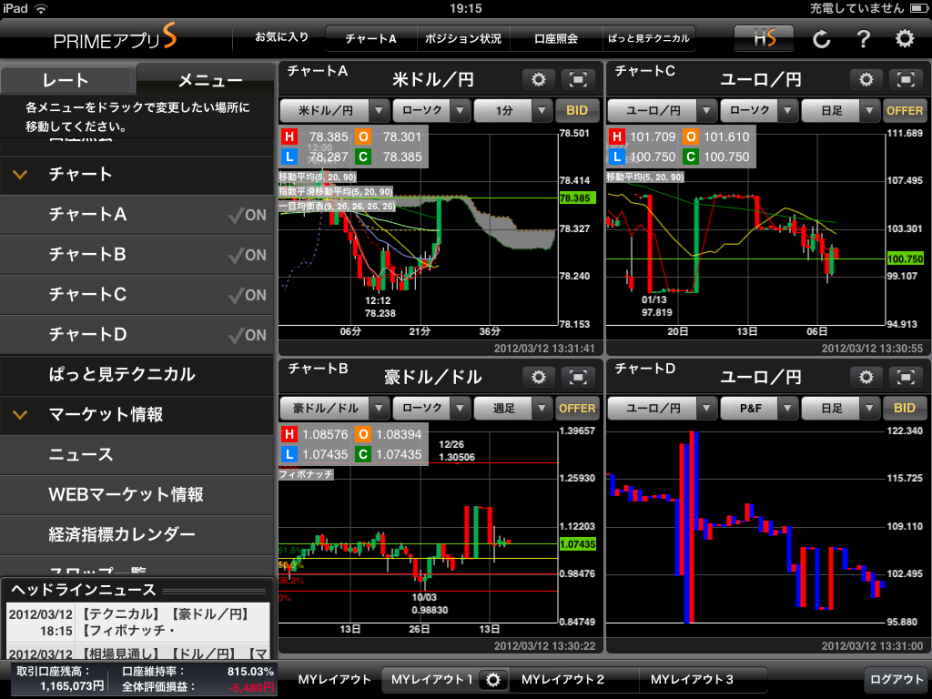
Task: Maximize Chart A with fullscreen icon
Action: pyautogui.click(x=578, y=80)
